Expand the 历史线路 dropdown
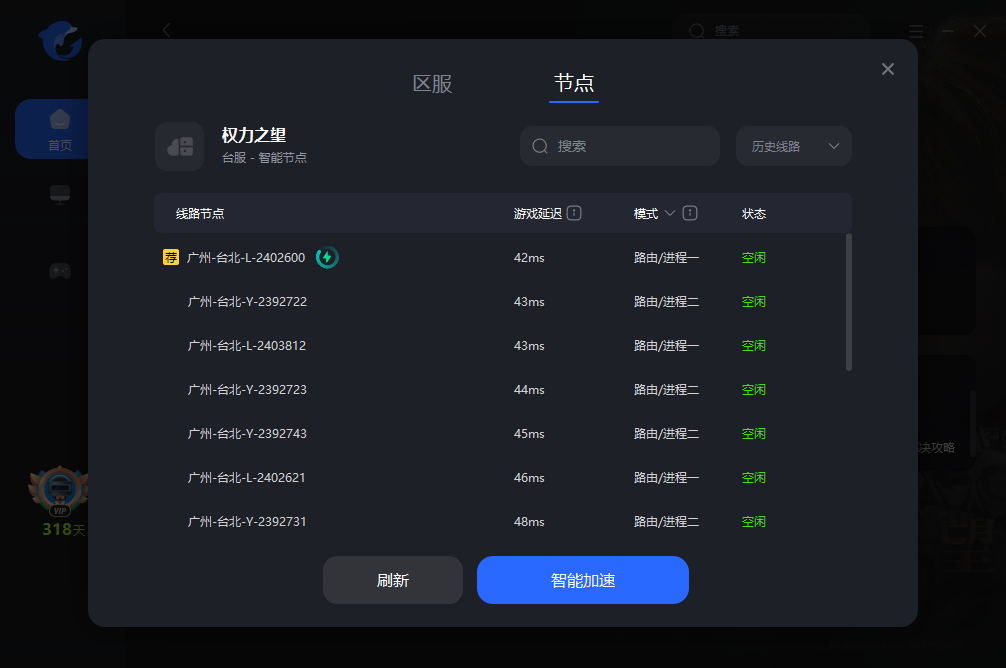This screenshot has height=668, width=1006. tap(794, 146)
